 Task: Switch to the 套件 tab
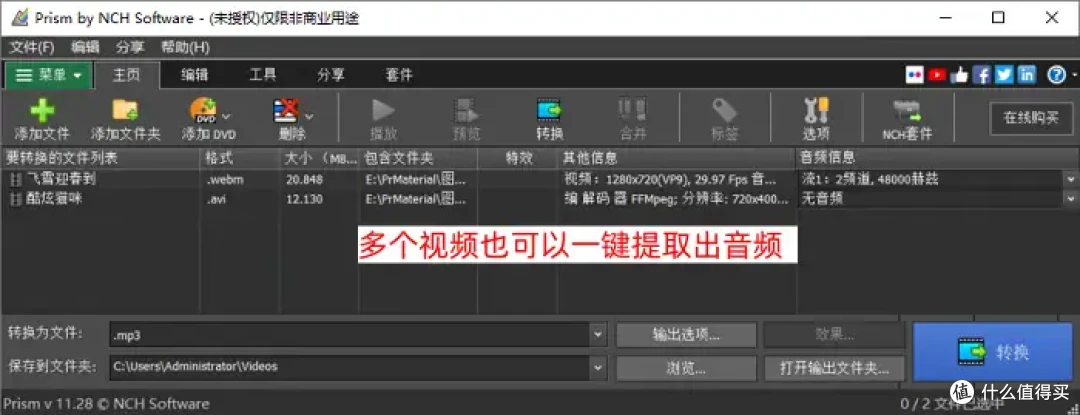(x=399, y=75)
